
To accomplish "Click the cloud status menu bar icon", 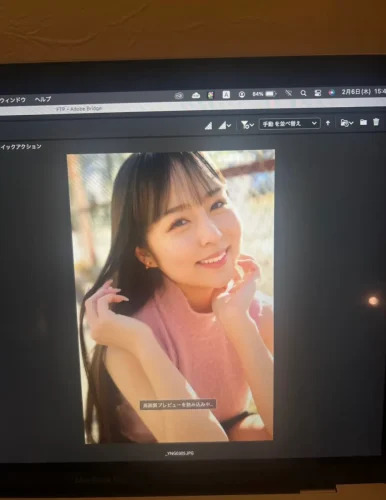I will pyautogui.click(x=196, y=96).
